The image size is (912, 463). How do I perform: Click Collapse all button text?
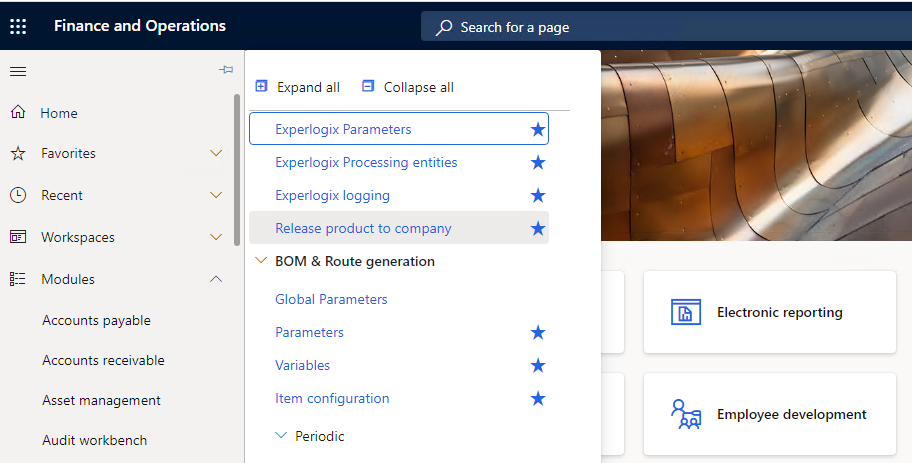(x=419, y=87)
